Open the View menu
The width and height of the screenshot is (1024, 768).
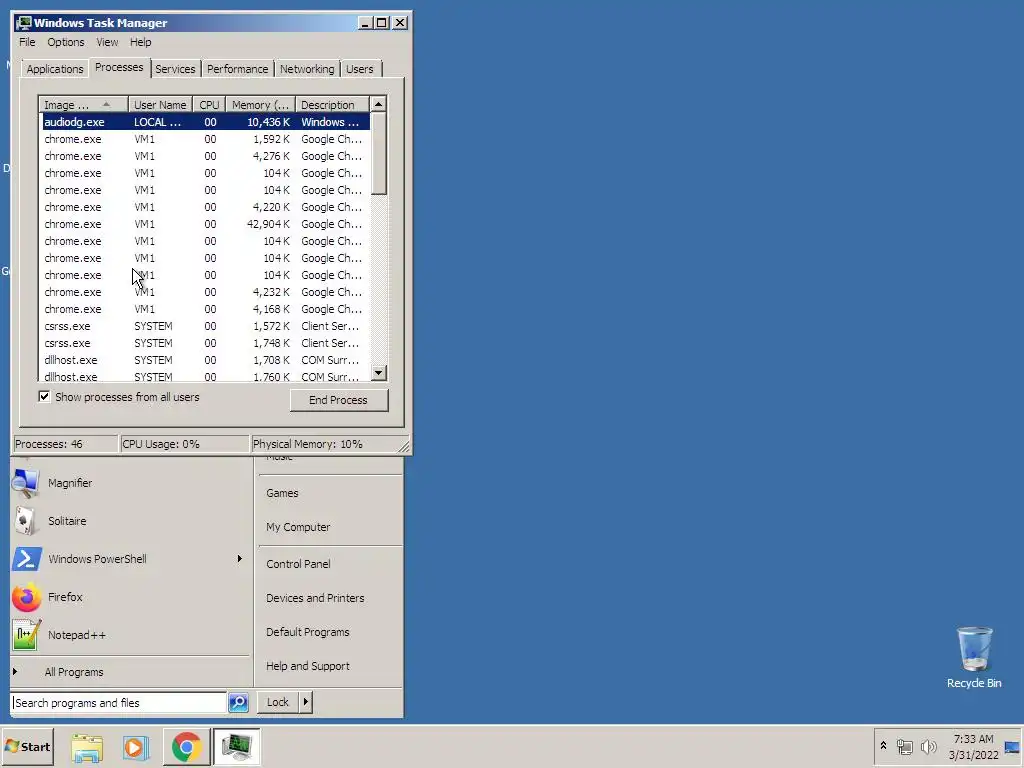[107, 42]
